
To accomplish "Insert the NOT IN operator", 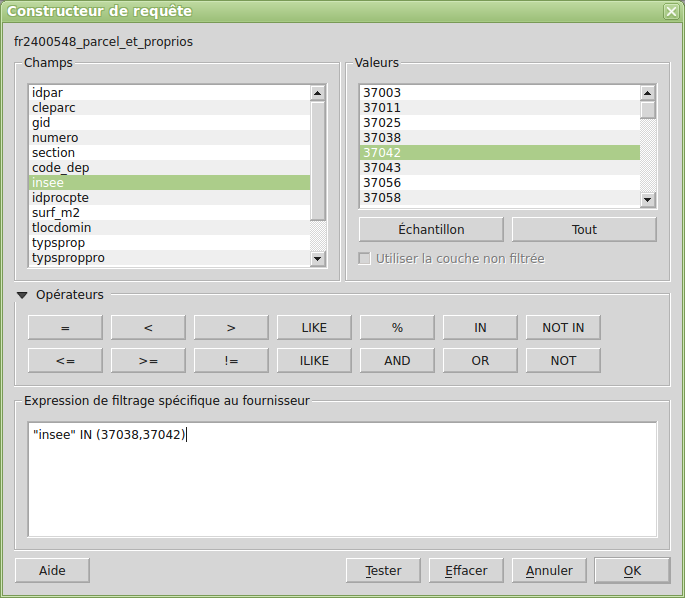I will click(563, 328).
